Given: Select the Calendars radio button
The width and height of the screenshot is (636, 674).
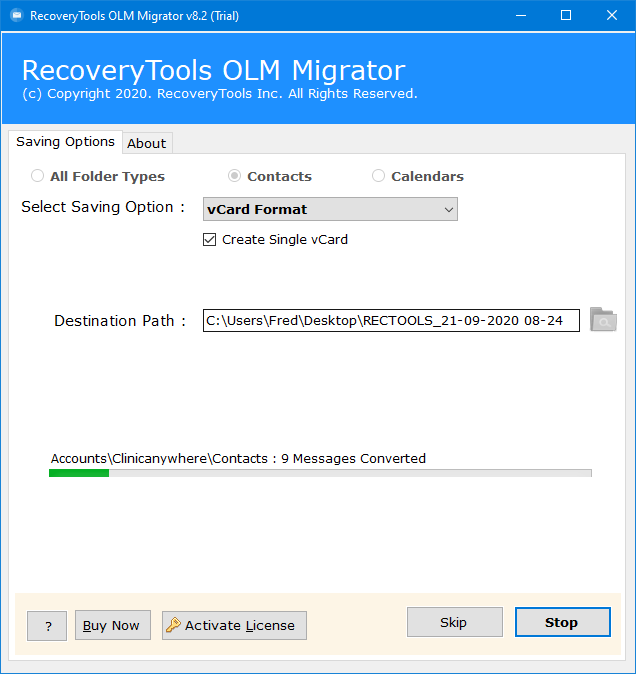Looking at the screenshot, I should 379,176.
